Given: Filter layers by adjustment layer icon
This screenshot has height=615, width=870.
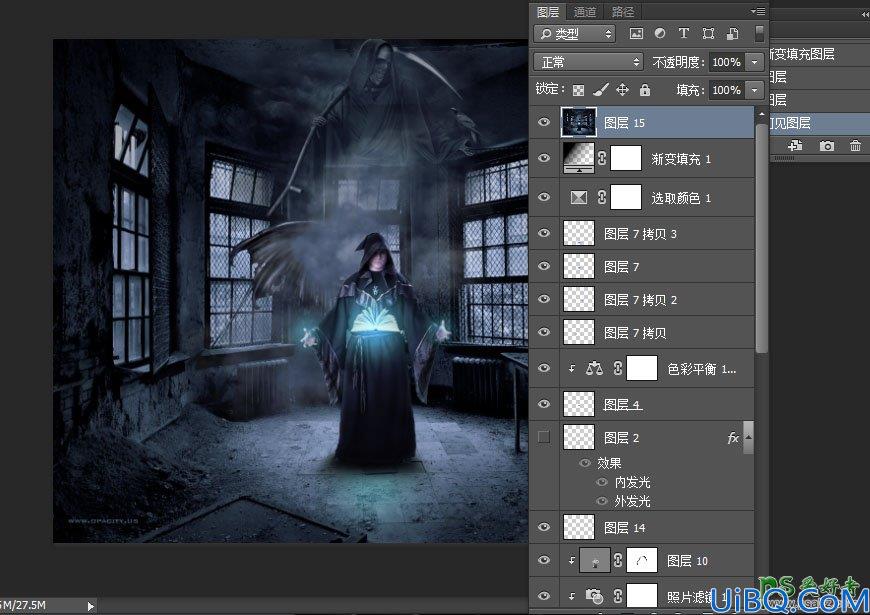Looking at the screenshot, I should click(660, 34).
